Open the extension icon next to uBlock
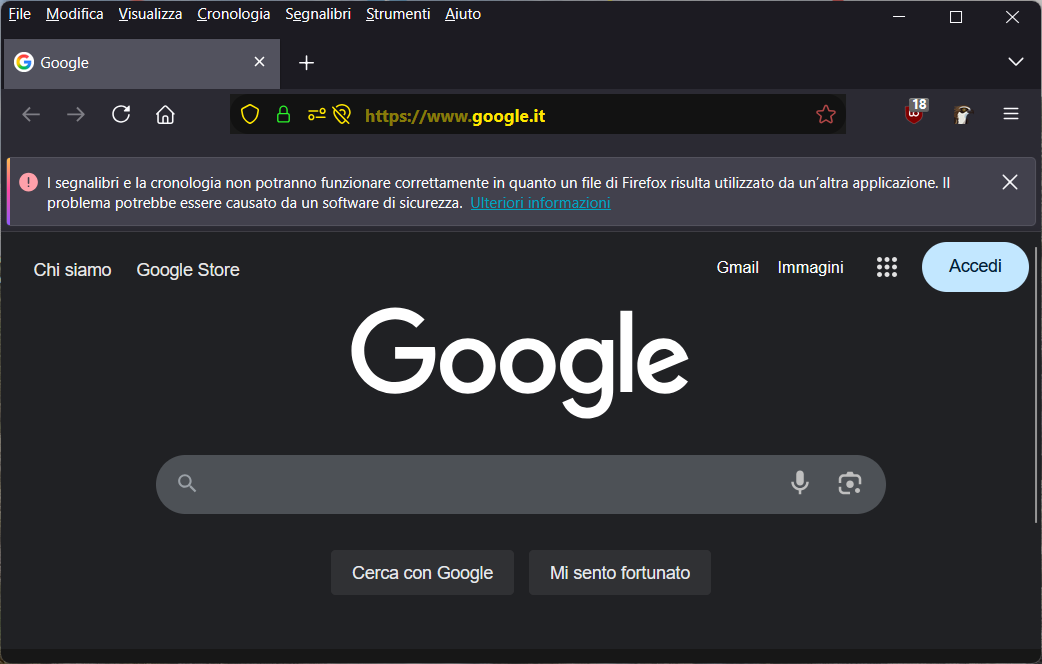 point(962,115)
